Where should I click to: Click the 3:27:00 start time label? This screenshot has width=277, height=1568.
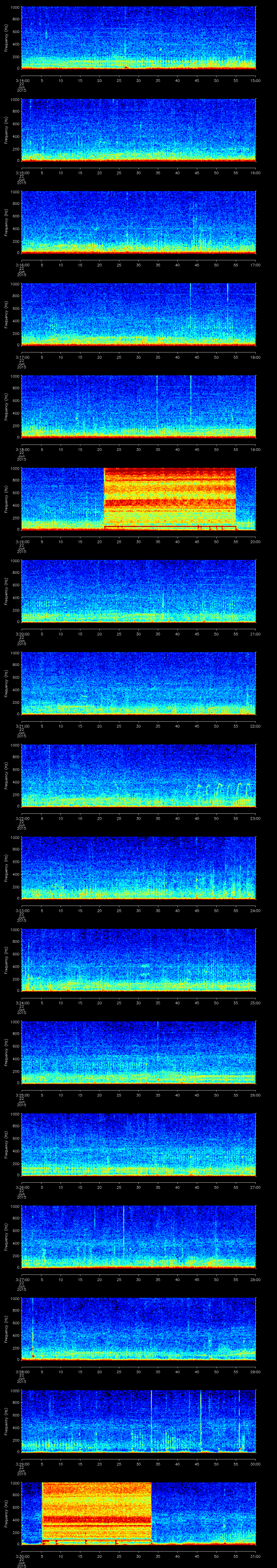[x=22, y=1279]
